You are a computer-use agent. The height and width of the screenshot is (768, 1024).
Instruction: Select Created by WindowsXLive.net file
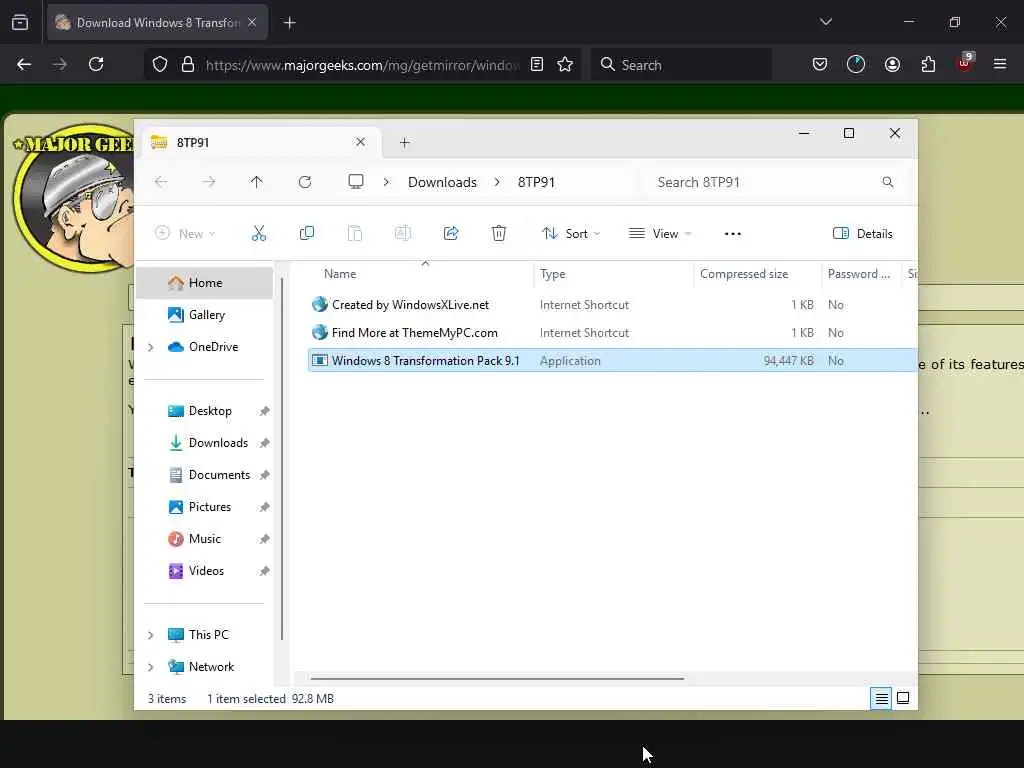(x=411, y=305)
